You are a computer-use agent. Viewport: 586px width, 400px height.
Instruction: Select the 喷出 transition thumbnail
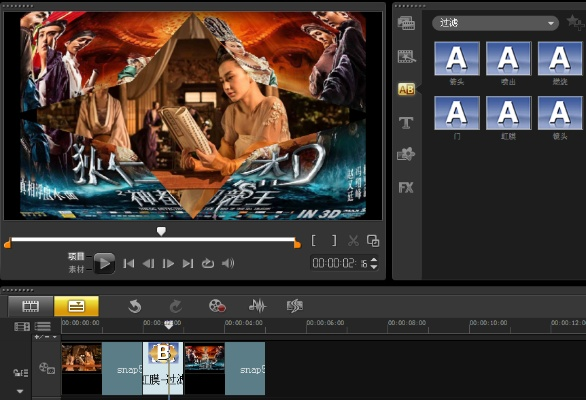(509, 59)
